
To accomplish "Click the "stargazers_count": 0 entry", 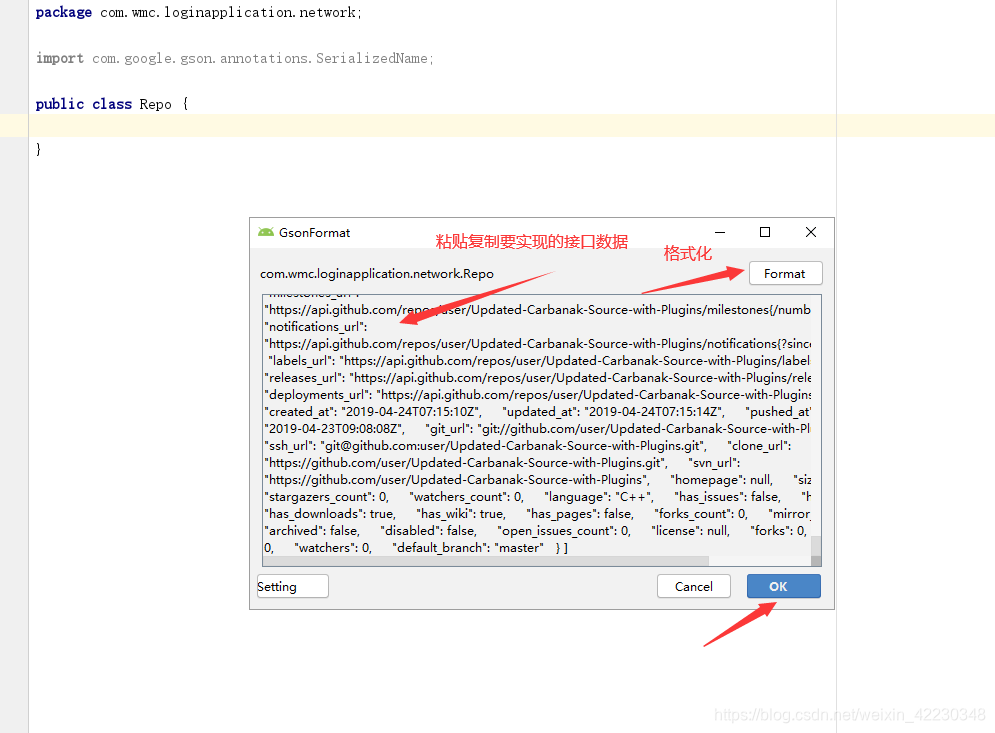I will pyautogui.click(x=326, y=497).
